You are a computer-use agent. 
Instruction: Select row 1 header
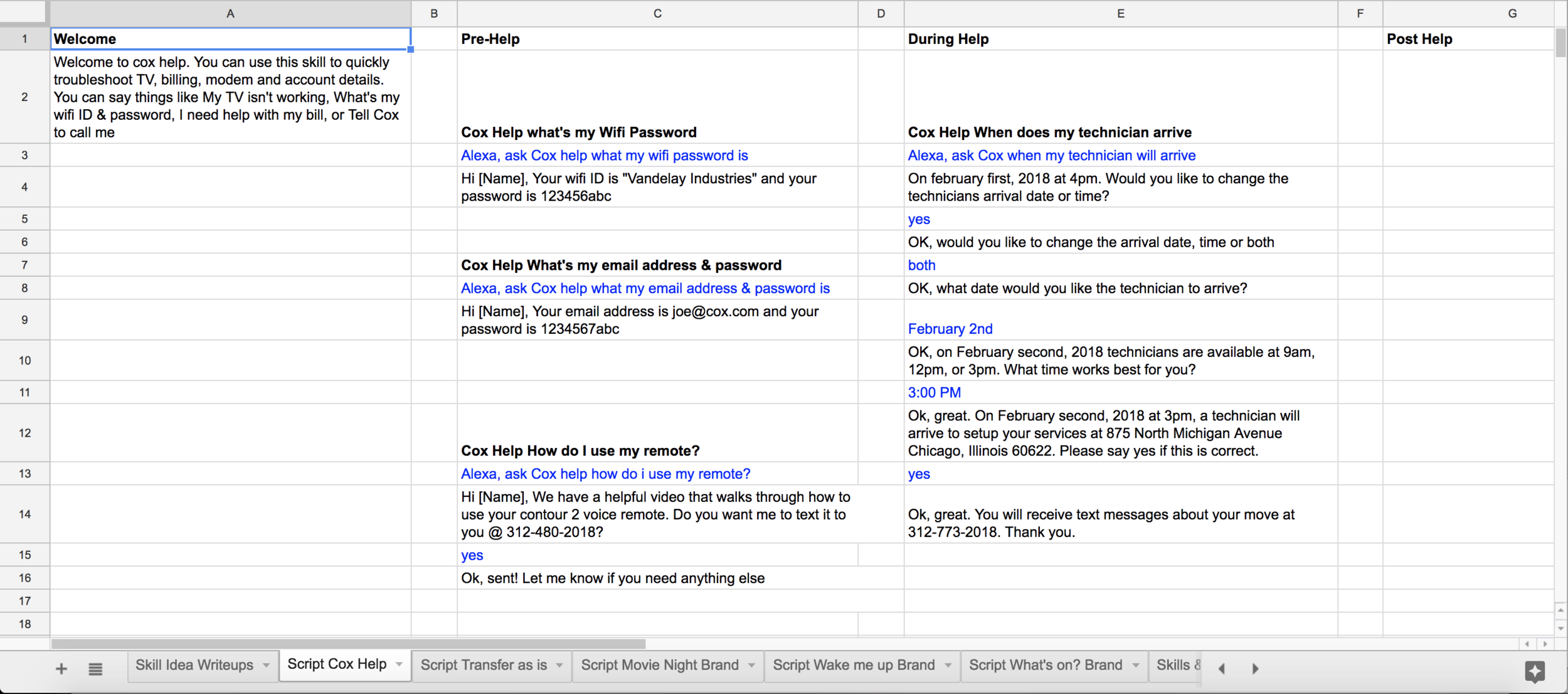click(x=24, y=39)
